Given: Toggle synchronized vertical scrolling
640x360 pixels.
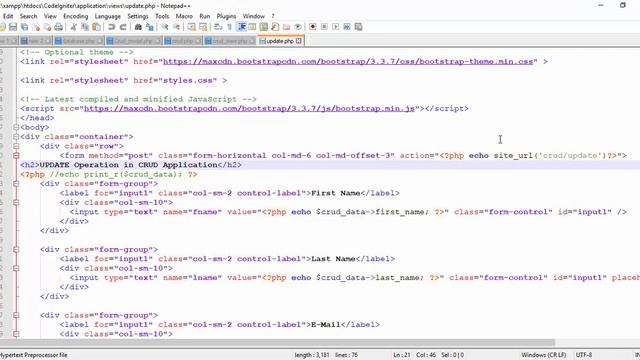Looking at the screenshot, I should coord(191,27).
